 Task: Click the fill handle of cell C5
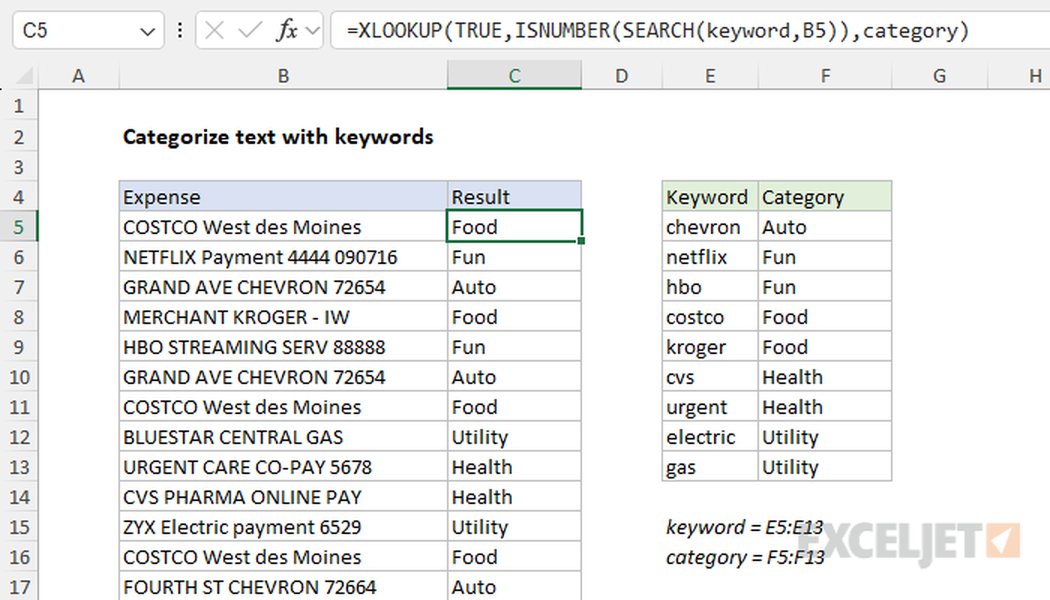(581, 241)
